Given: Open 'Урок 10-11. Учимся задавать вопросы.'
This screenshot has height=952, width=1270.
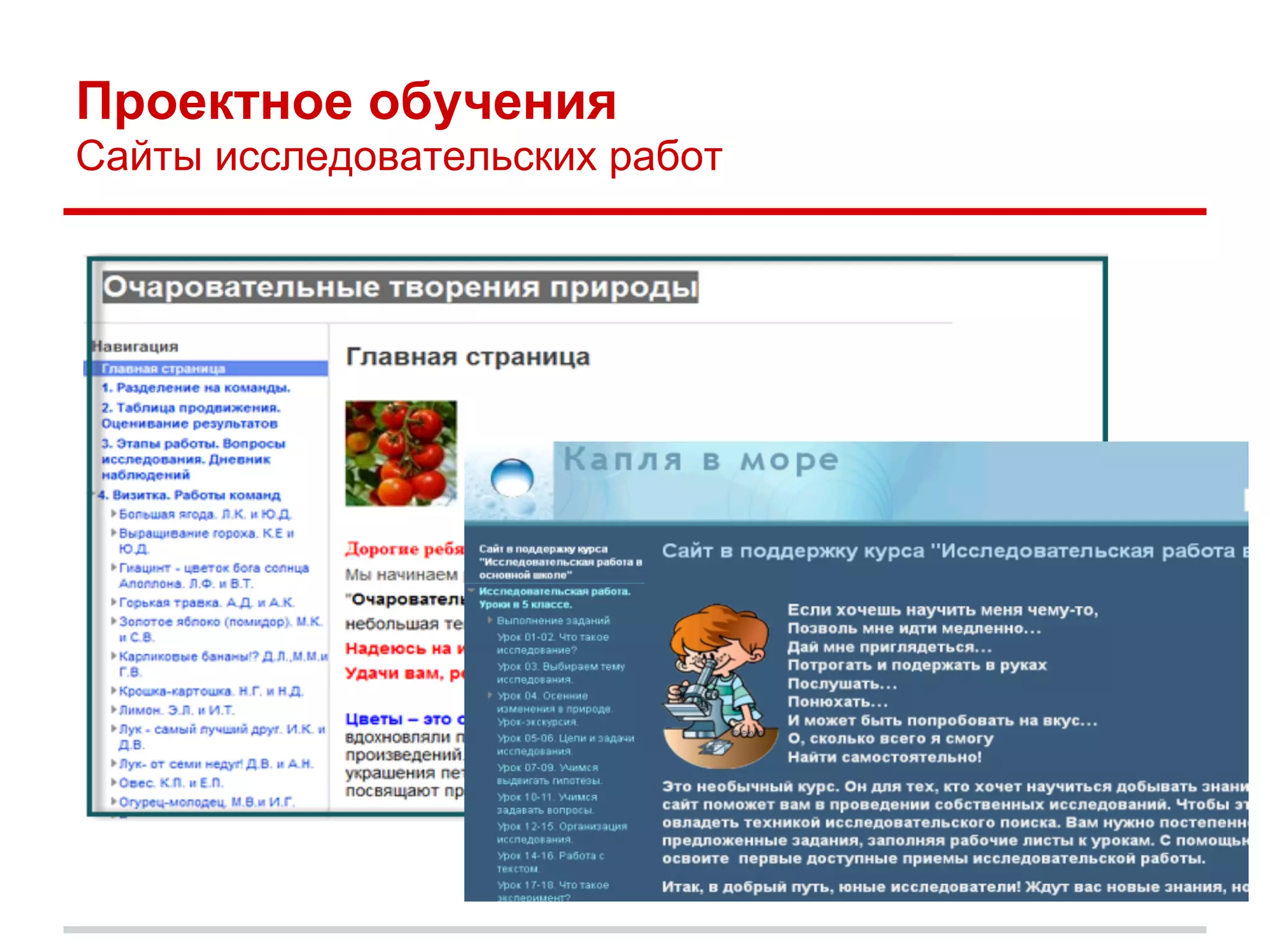Looking at the screenshot, I should [x=547, y=803].
